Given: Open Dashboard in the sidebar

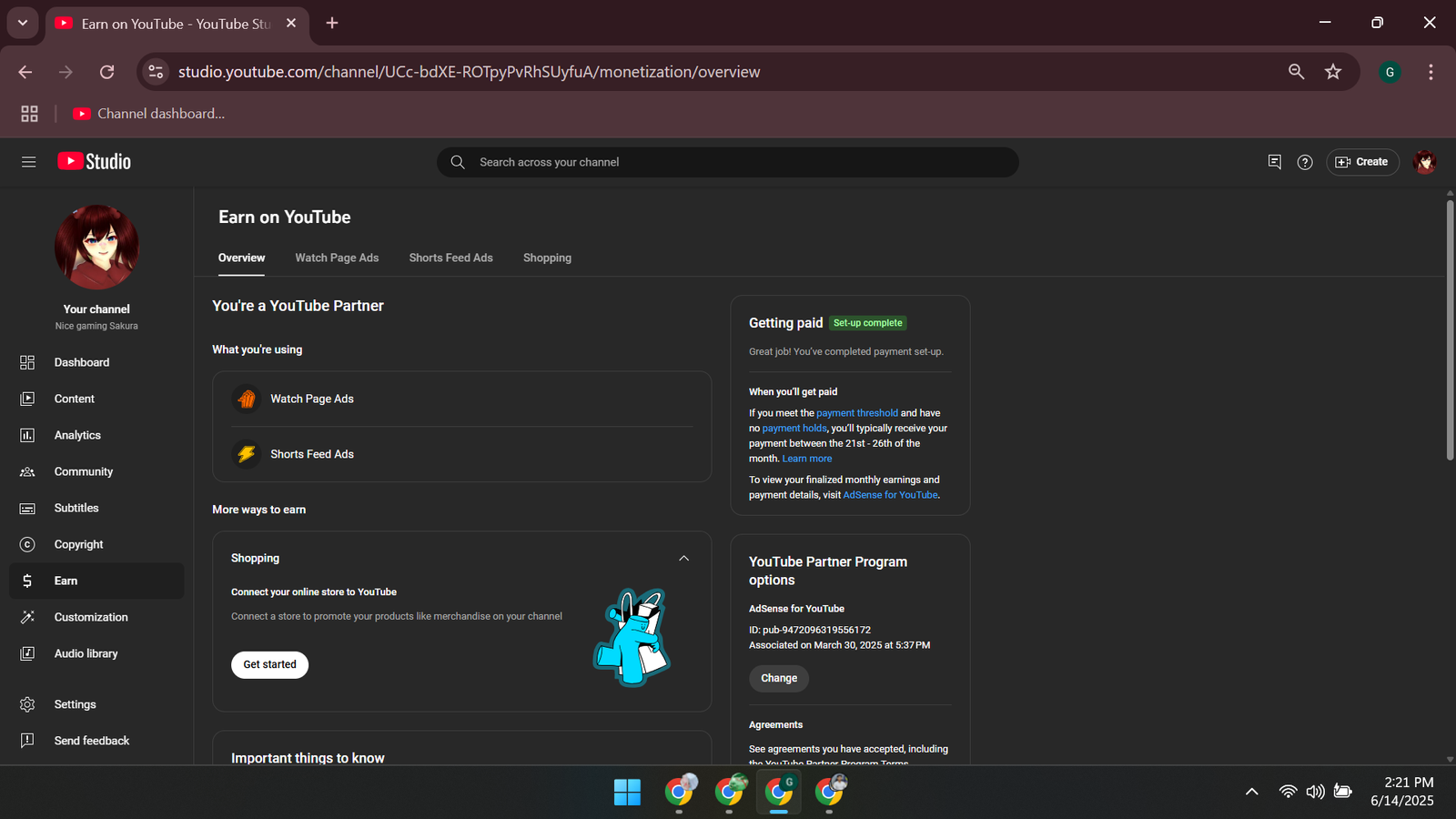Looking at the screenshot, I should [96, 362].
